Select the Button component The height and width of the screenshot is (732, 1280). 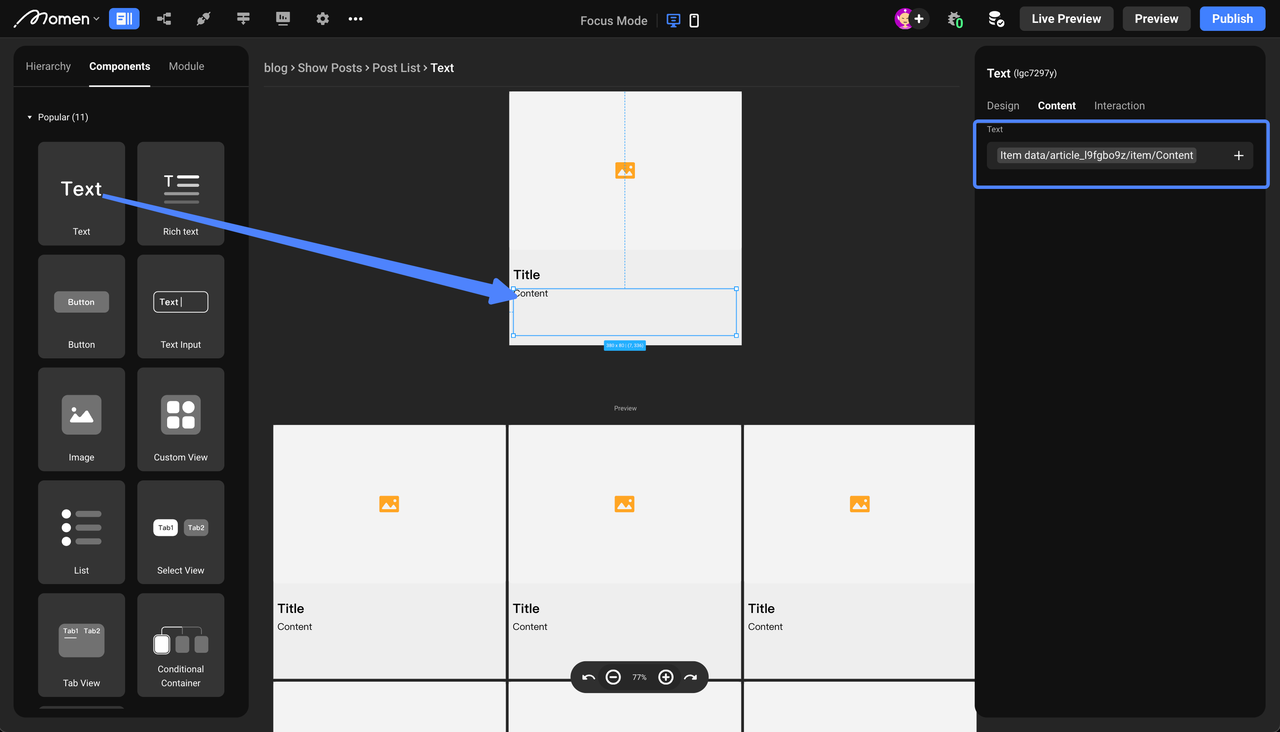click(x=81, y=306)
